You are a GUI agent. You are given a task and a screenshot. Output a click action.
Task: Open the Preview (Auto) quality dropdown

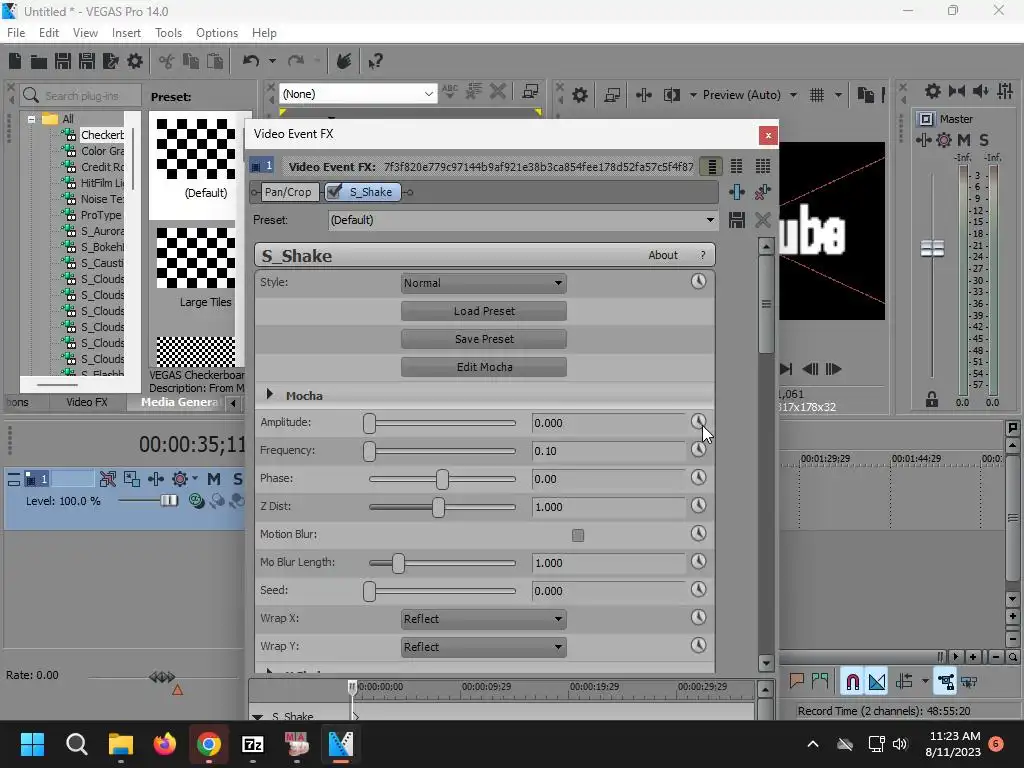tap(749, 95)
